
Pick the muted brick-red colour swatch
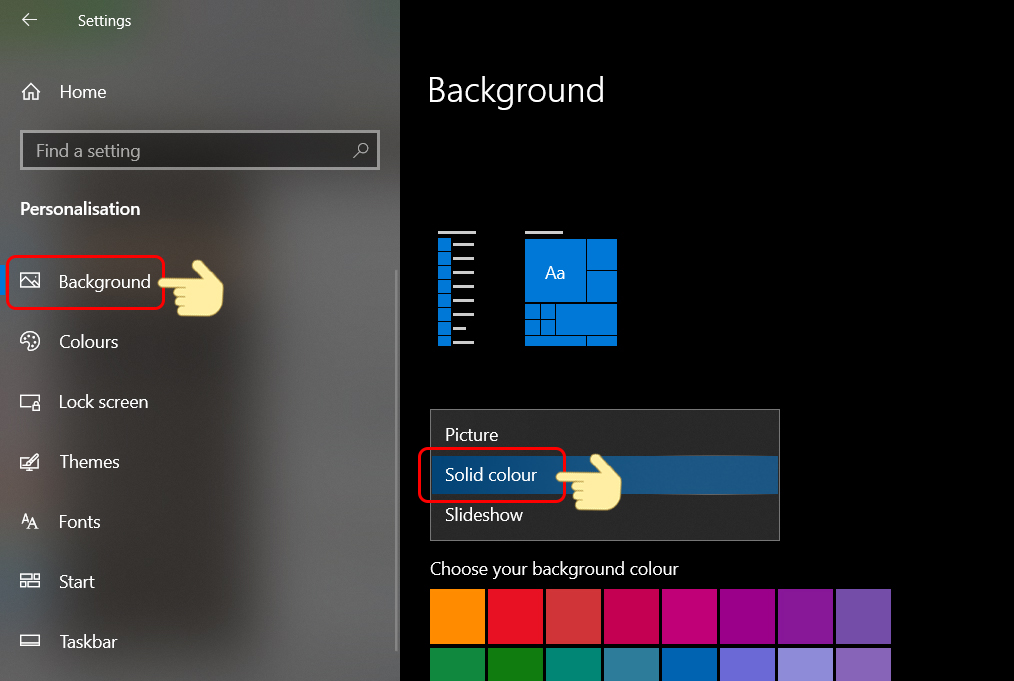tap(573, 616)
